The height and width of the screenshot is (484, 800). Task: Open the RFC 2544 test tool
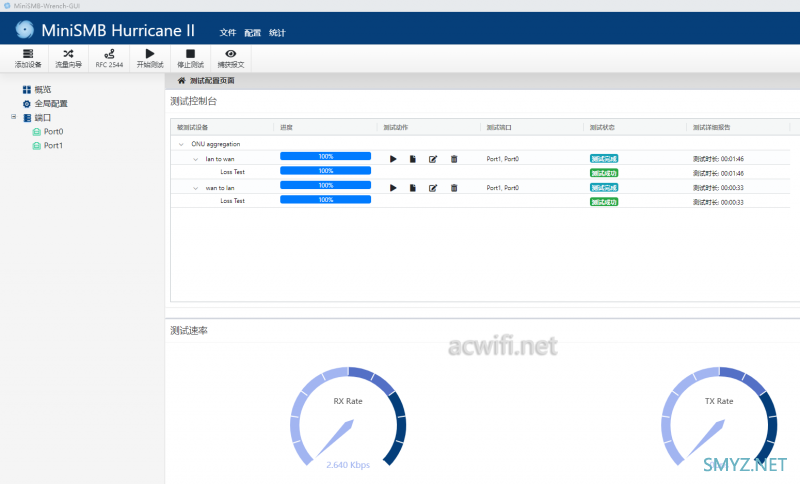(x=109, y=54)
